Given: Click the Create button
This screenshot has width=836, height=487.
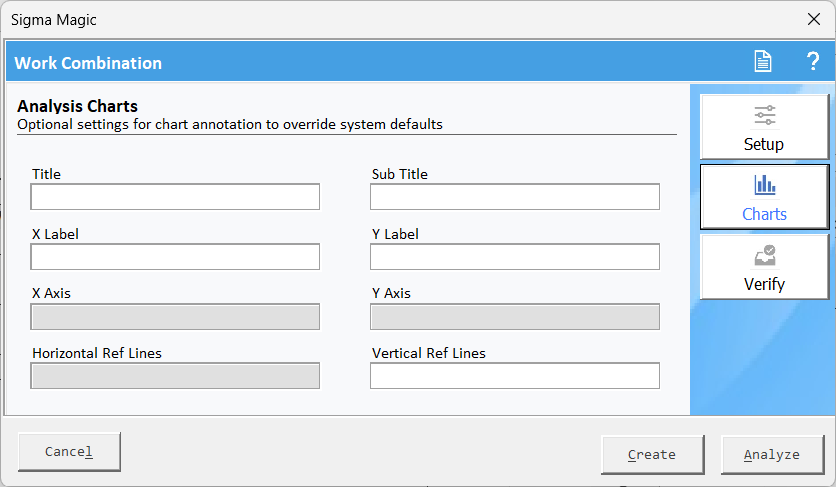Looking at the screenshot, I should point(653,454).
